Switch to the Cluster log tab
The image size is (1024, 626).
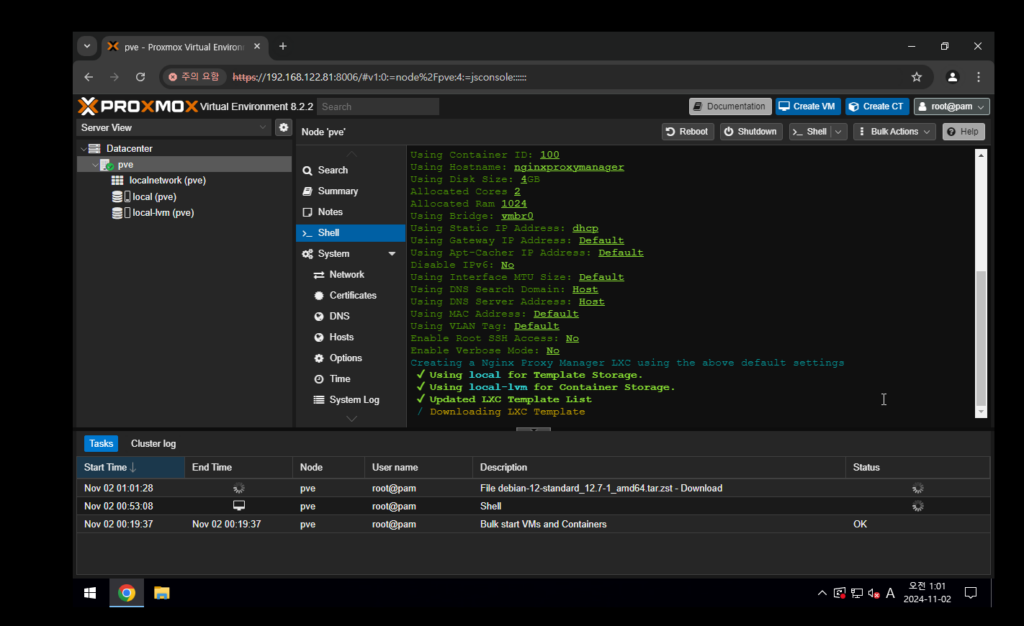[153, 443]
